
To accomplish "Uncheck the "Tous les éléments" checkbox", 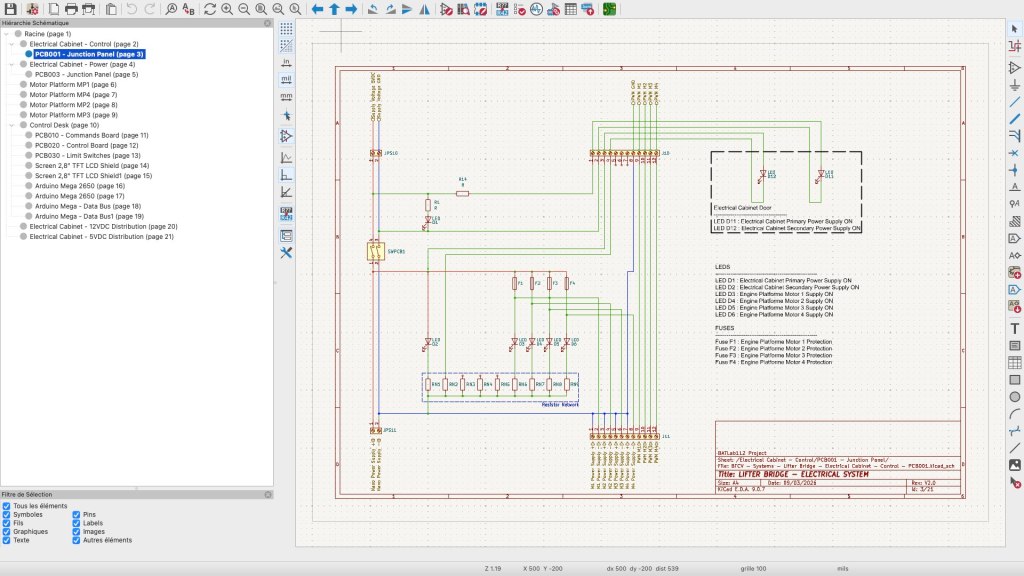I will (8, 506).
